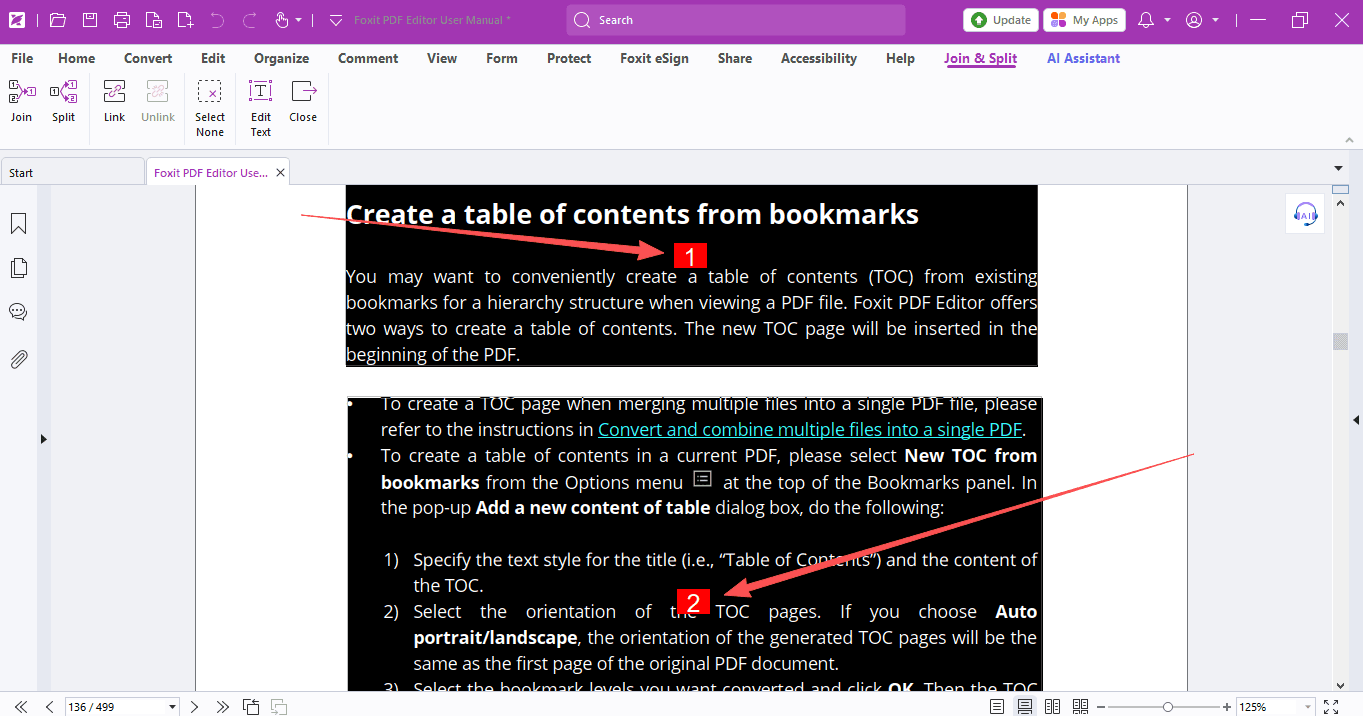
Task: Switch to continuous facing view
Action: pyautogui.click(x=1080, y=707)
